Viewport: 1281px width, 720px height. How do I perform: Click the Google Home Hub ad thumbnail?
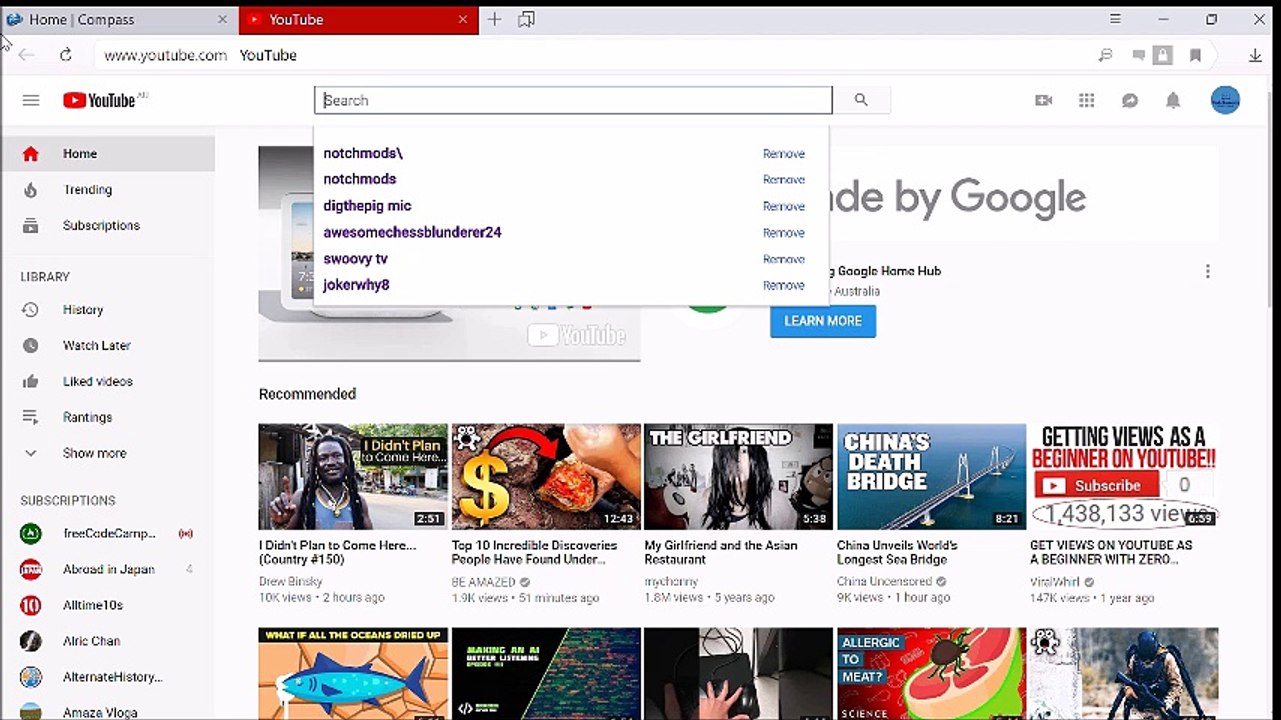tap(449, 254)
